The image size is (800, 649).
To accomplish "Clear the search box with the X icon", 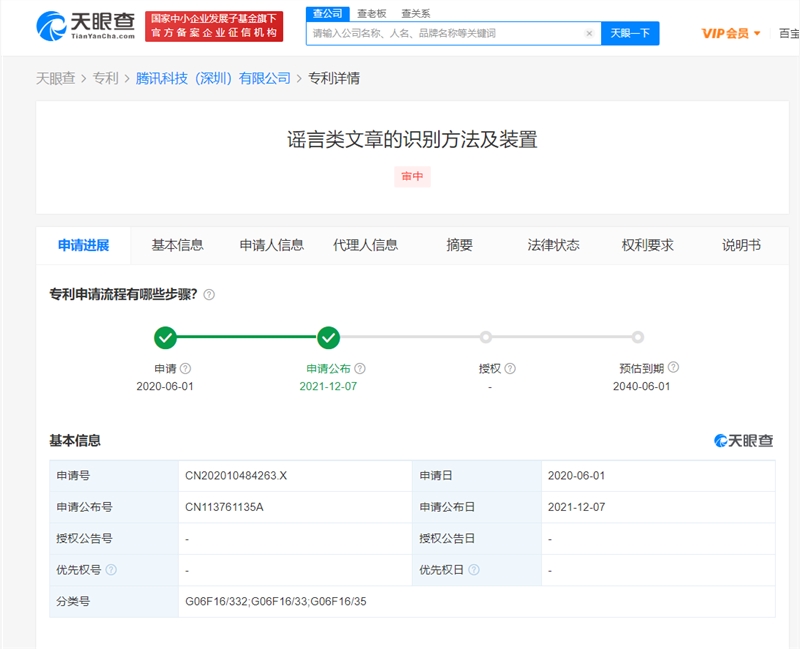I will [589, 33].
